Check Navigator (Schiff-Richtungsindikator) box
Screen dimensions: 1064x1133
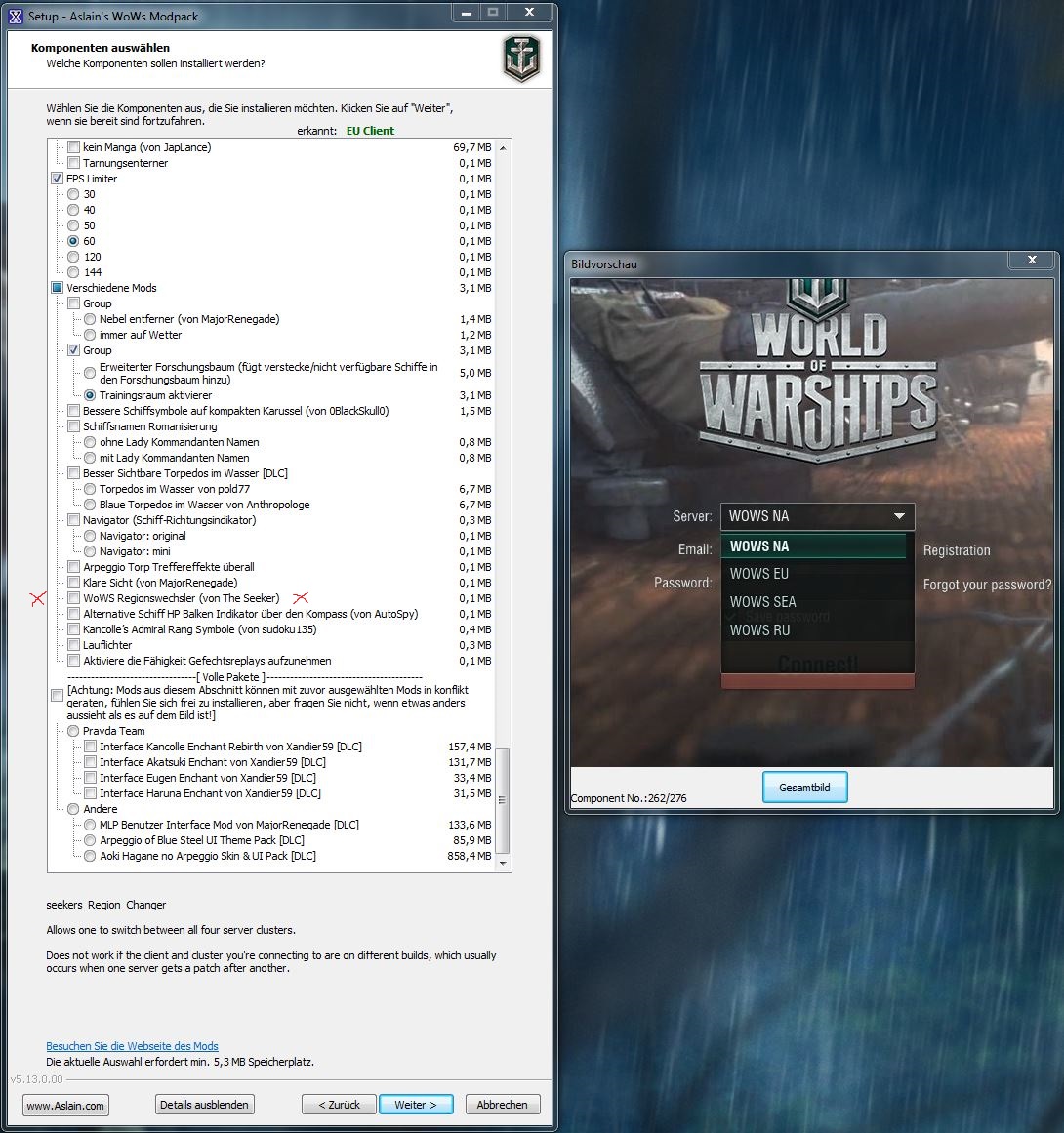74,520
